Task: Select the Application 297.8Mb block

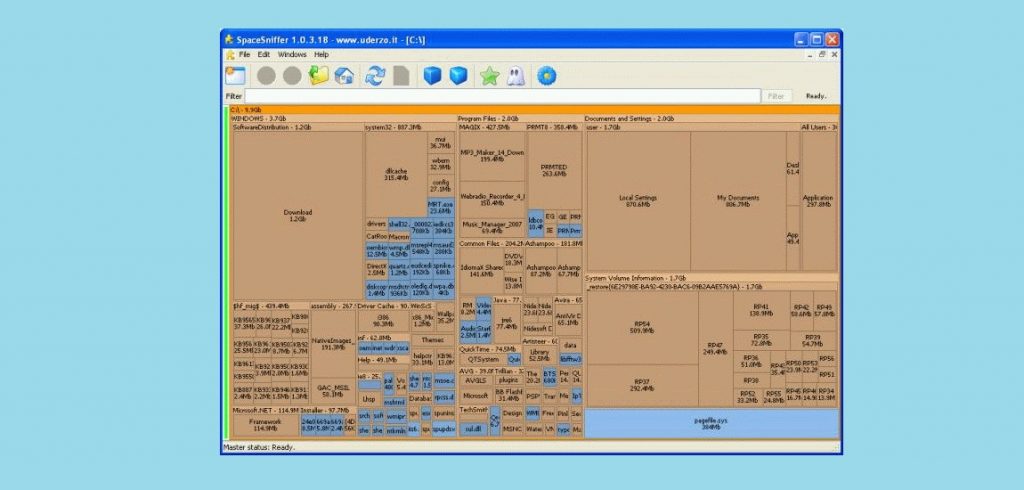Action: (x=819, y=201)
